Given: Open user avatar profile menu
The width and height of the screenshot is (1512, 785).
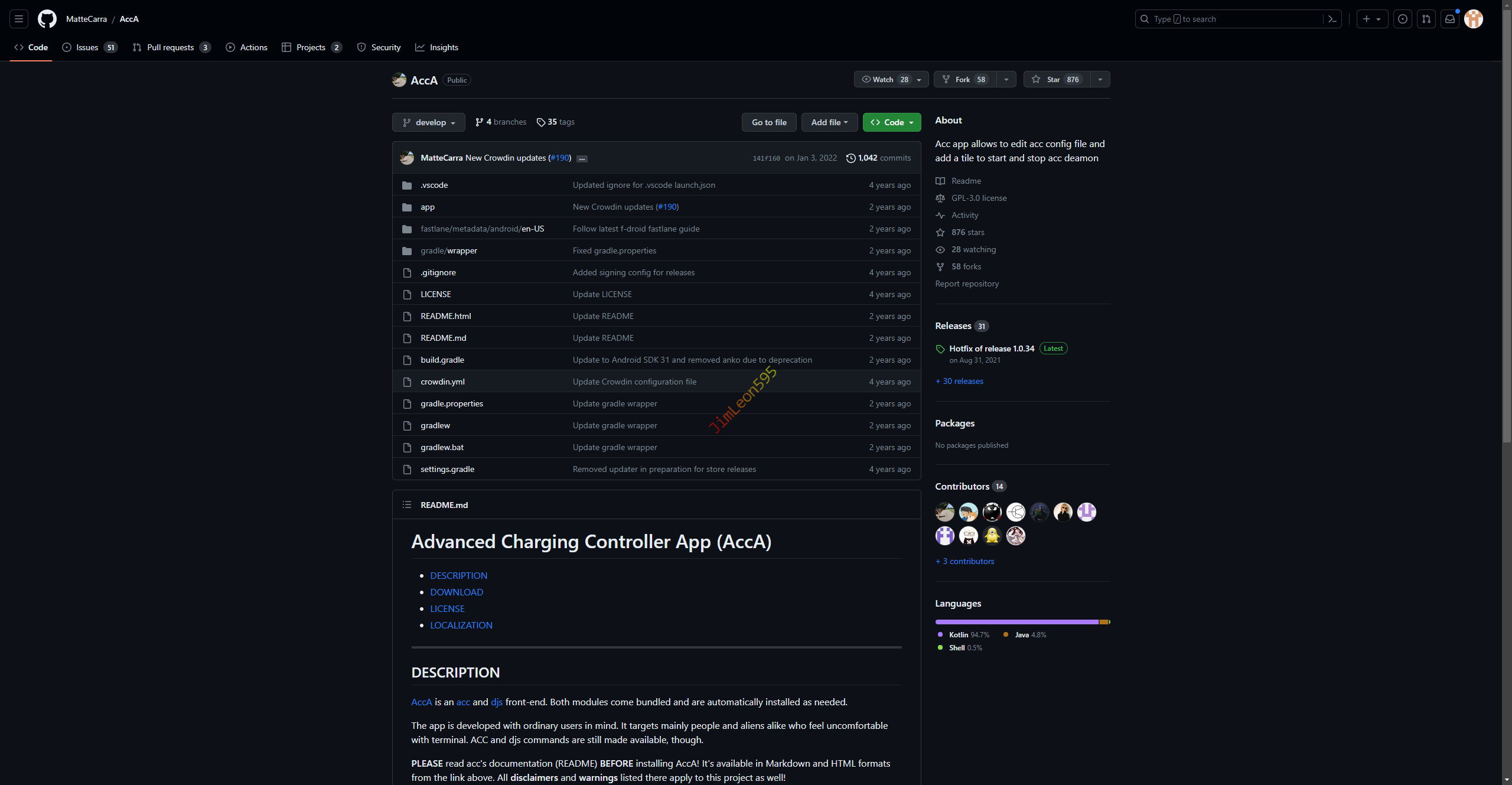Looking at the screenshot, I should pos(1474,19).
